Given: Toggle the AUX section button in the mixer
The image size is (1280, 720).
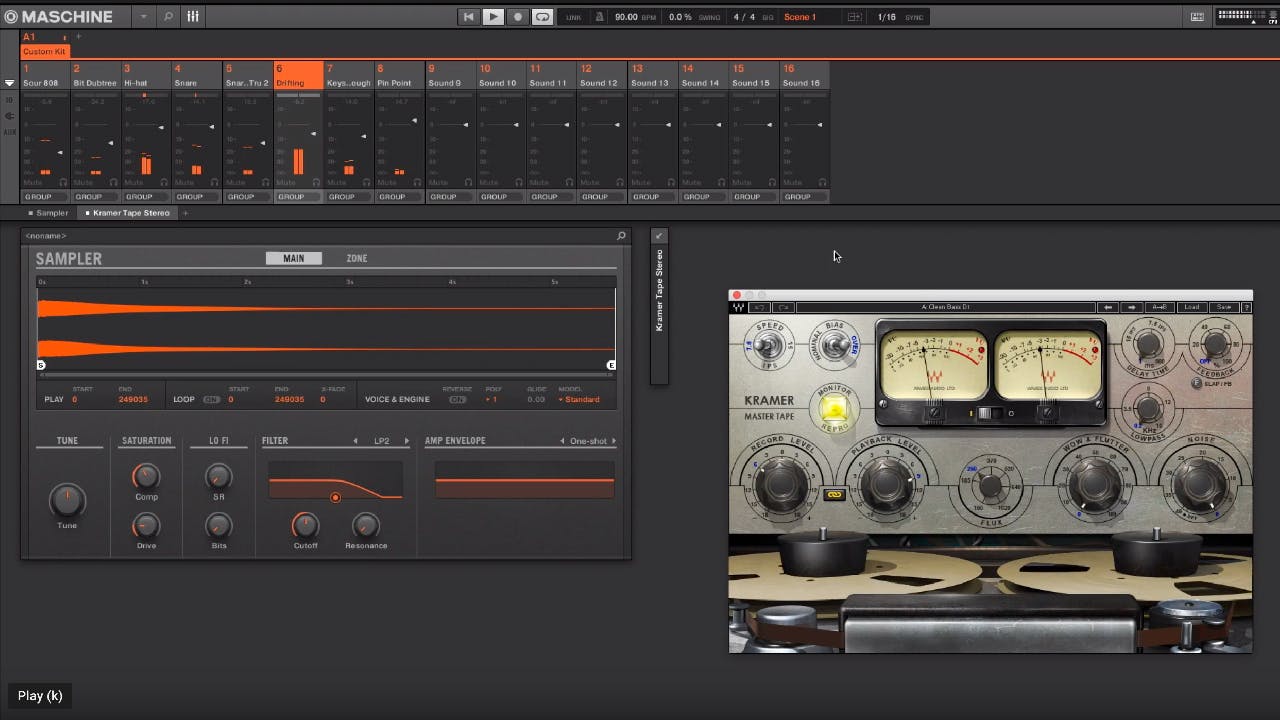Looking at the screenshot, I should pos(9,132).
